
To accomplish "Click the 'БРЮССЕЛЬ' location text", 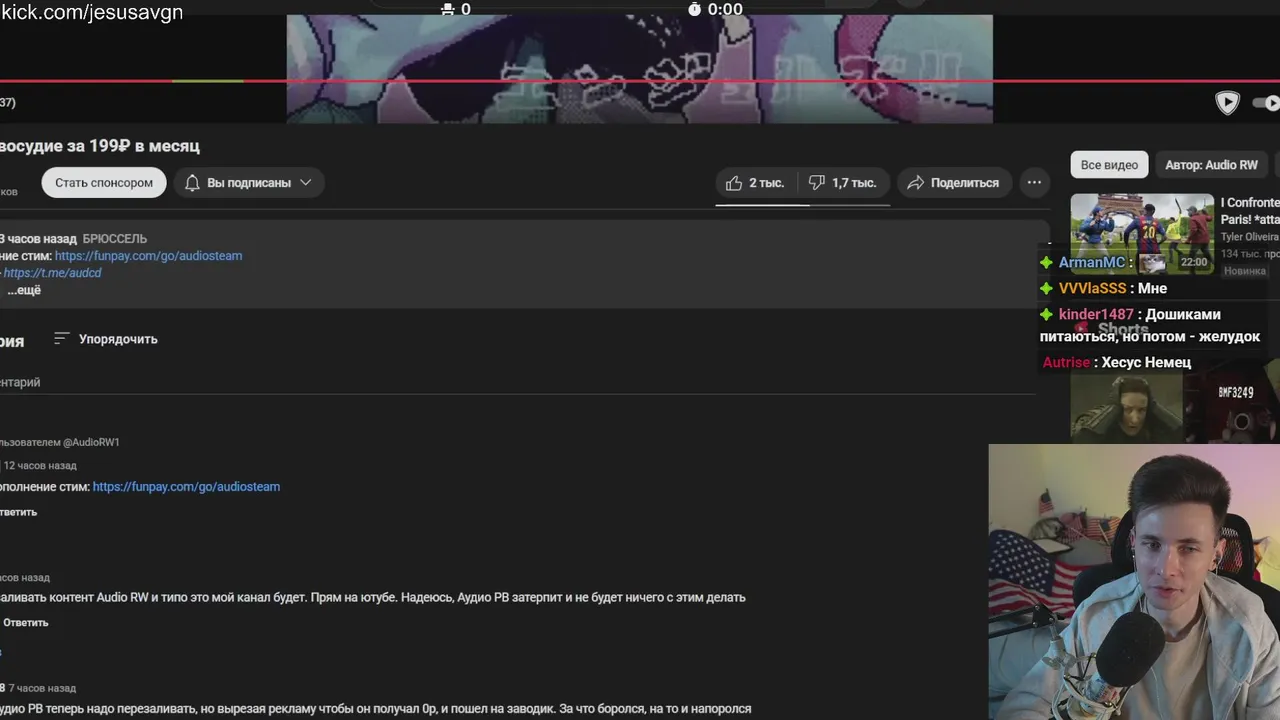I will coord(115,239).
